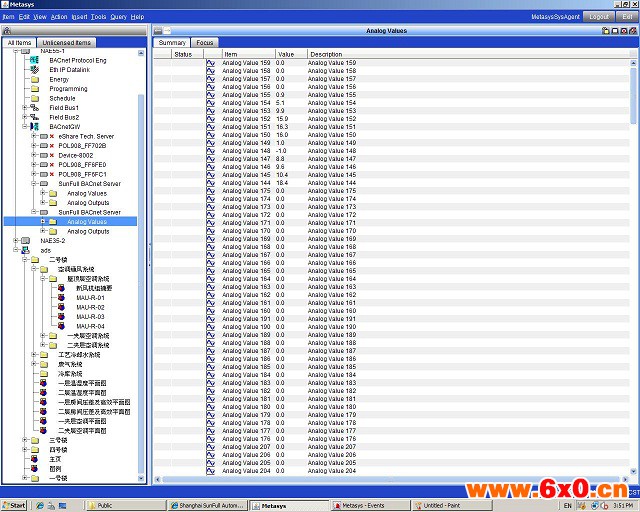Image resolution: width=640 pixels, height=512 pixels.
Task: Click the Analog Value 152 row icon
Action: tap(211, 119)
